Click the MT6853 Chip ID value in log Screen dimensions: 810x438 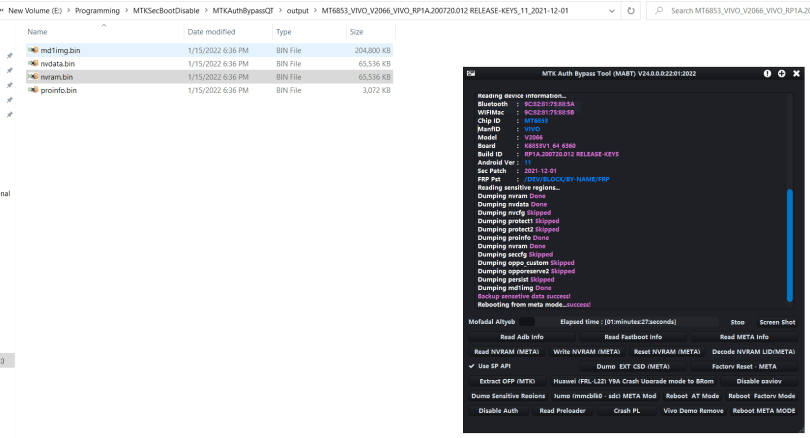pos(536,121)
